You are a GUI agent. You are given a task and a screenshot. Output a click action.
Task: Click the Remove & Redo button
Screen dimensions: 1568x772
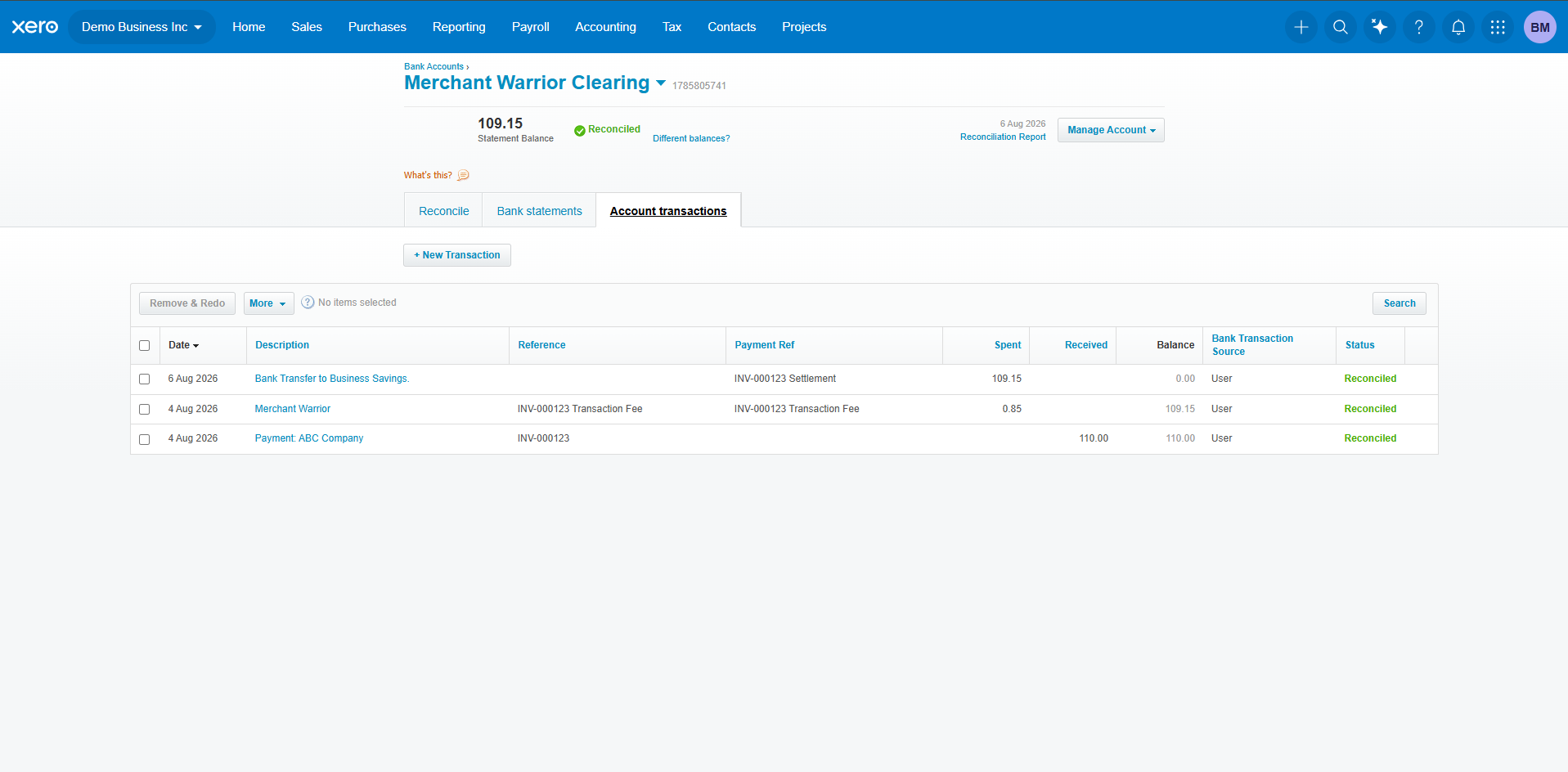pos(187,303)
